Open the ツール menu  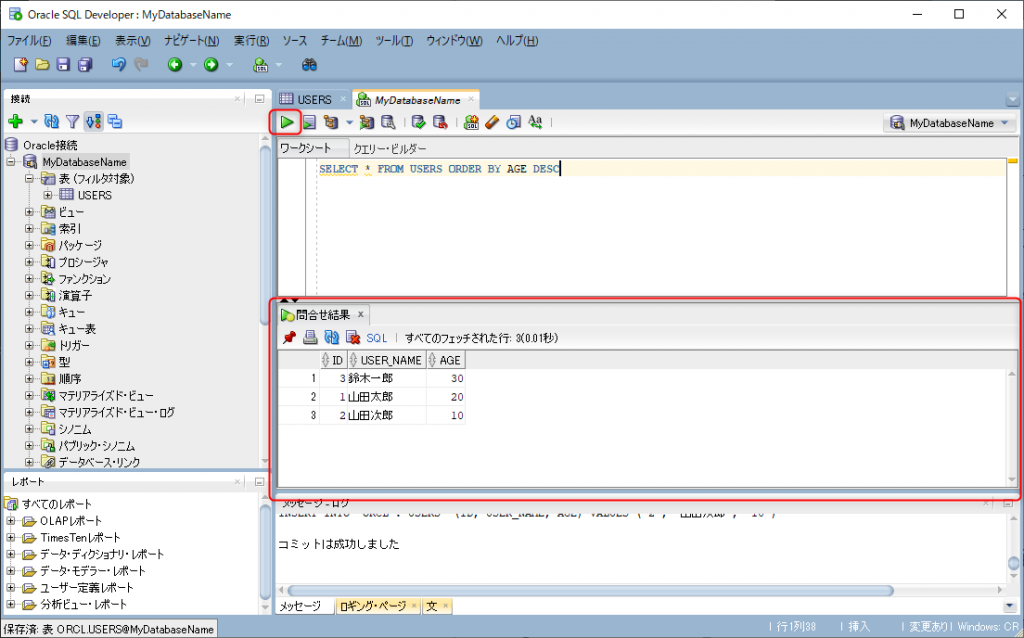tap(394, 40)
